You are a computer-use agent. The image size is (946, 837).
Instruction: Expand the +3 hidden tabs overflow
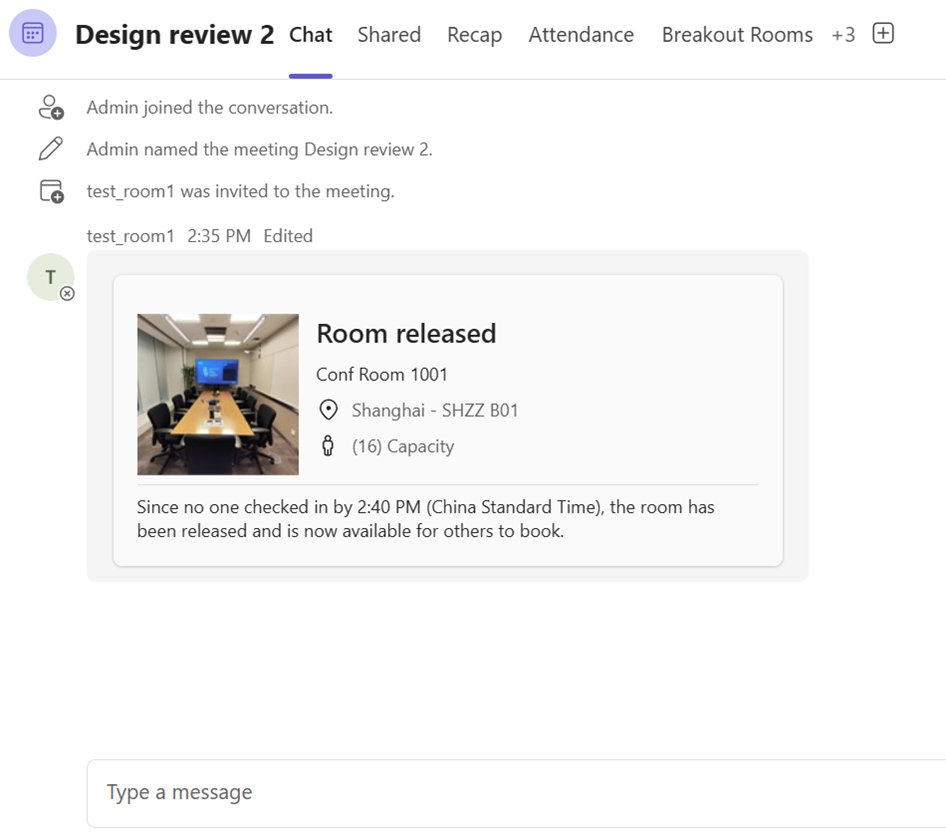point(843,34)
